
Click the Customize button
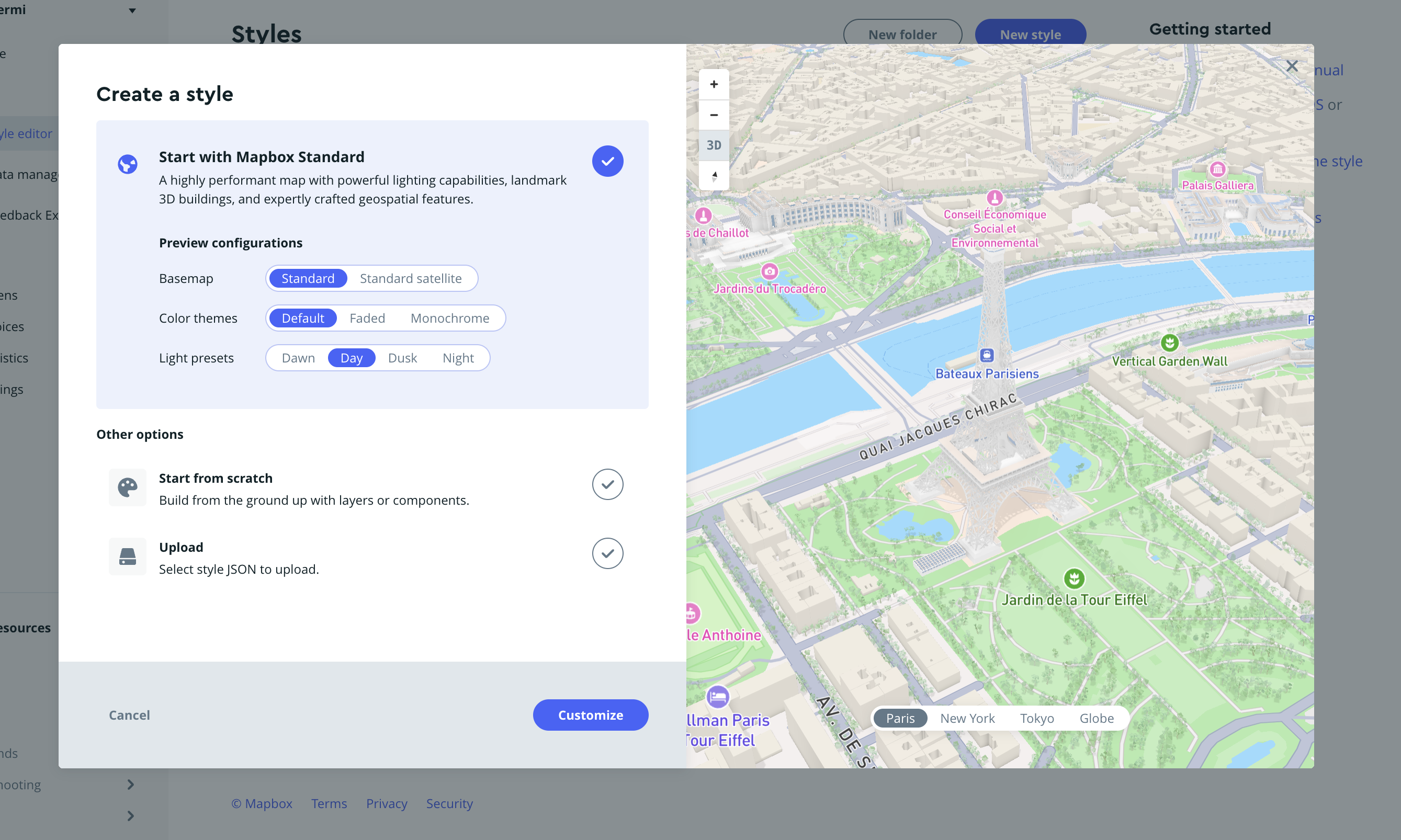(591, 715)
